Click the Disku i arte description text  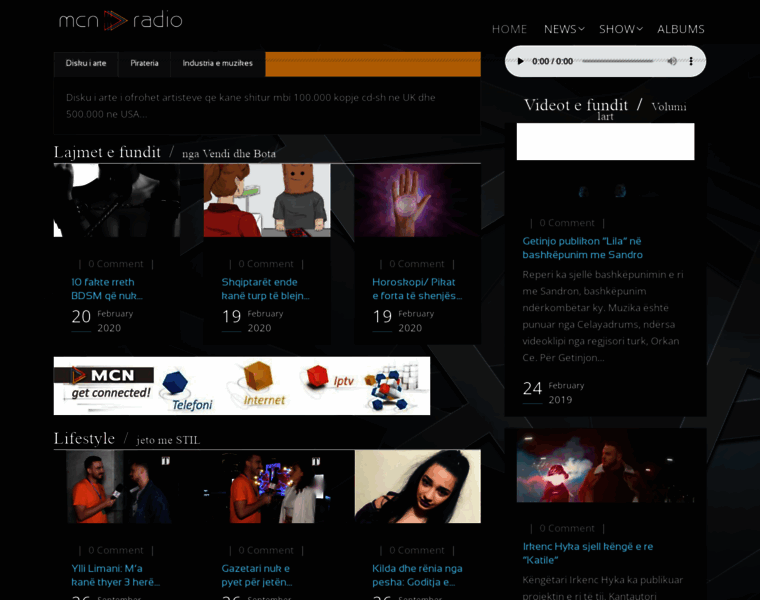(x=251, y=106)
